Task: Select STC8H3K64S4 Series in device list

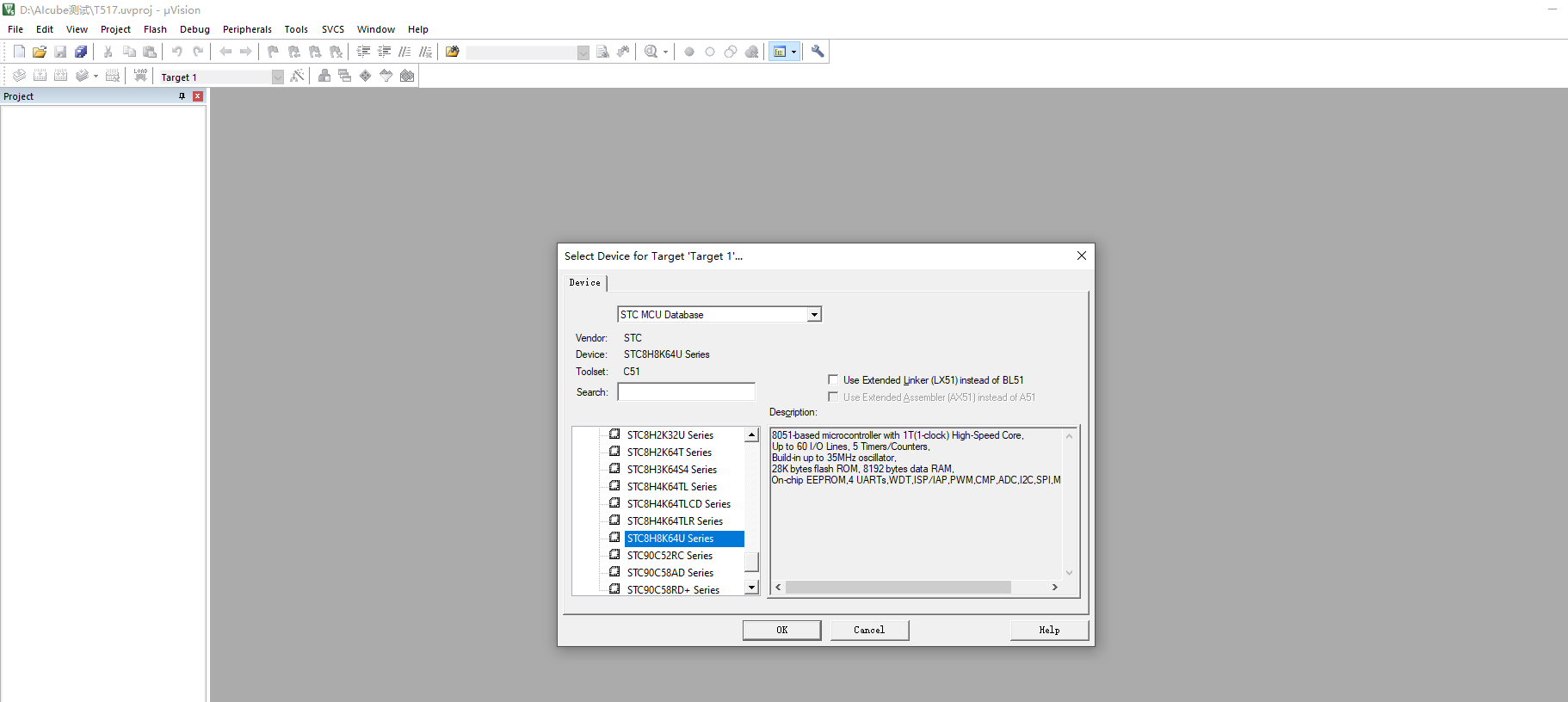Action: (672, 470)
